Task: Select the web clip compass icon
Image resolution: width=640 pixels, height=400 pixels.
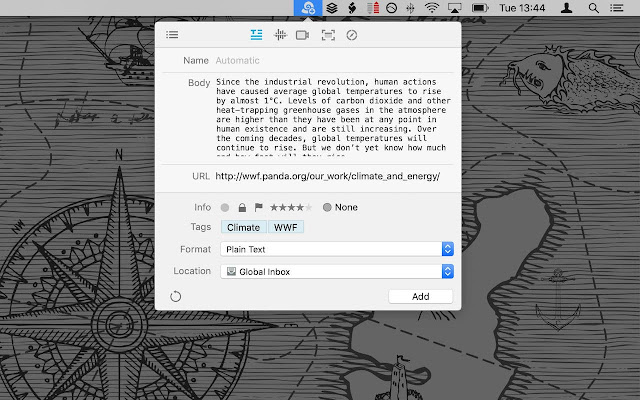Action: pyautogui.click(x=351, y=35)
